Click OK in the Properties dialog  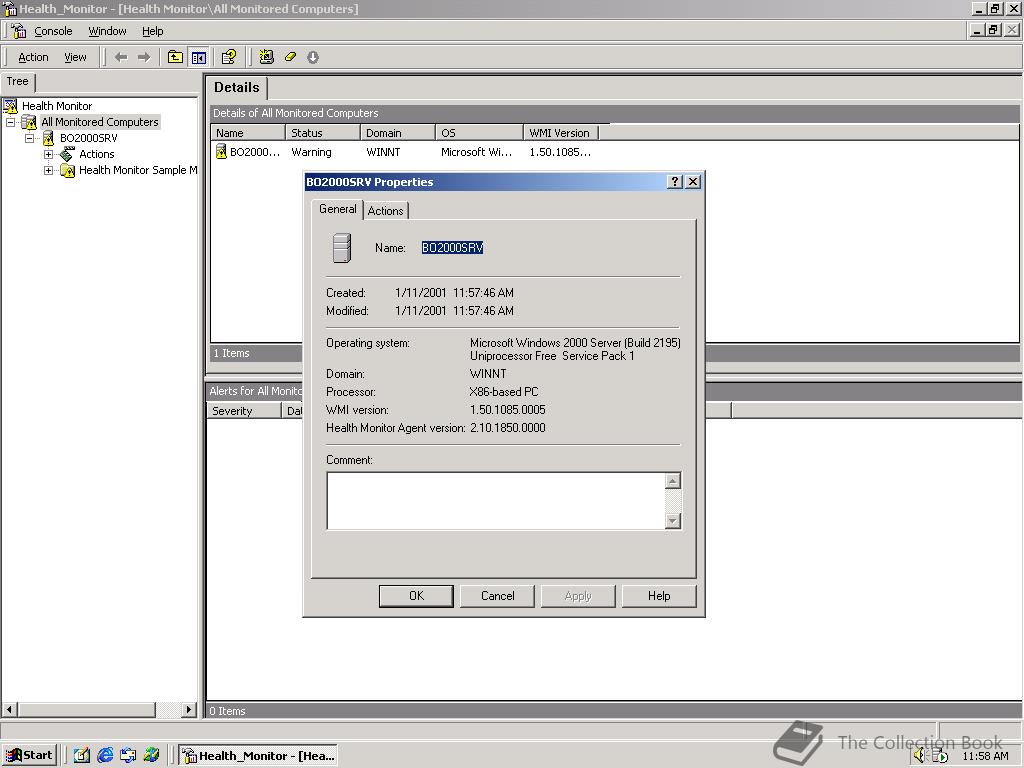[416, 596]
